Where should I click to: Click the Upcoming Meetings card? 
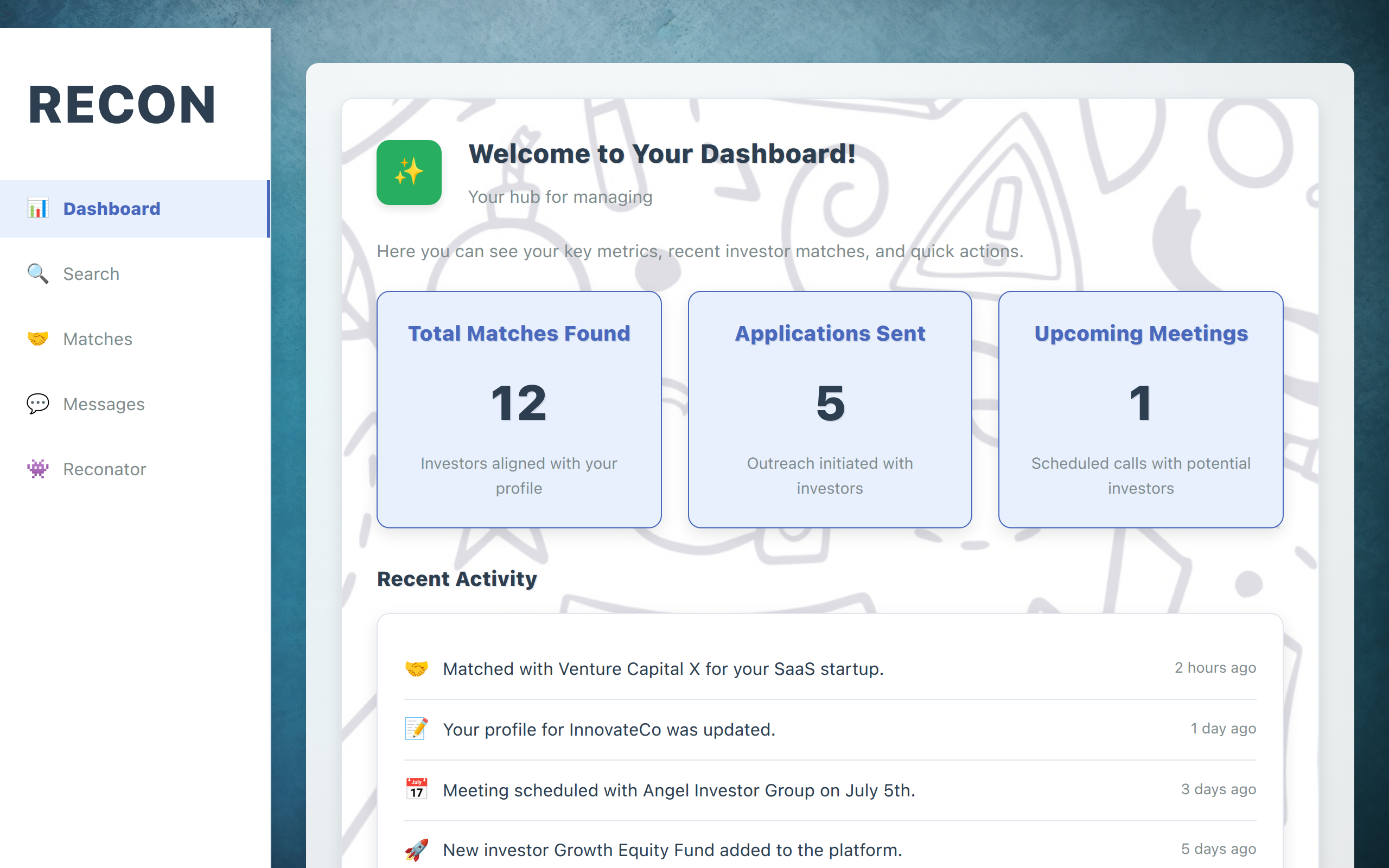pyautogui.click(x=1140, y=409)
